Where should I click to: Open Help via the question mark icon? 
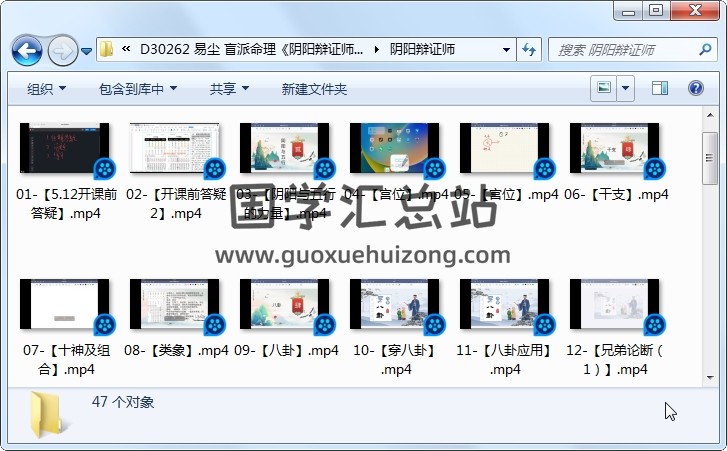click(695, 88)
